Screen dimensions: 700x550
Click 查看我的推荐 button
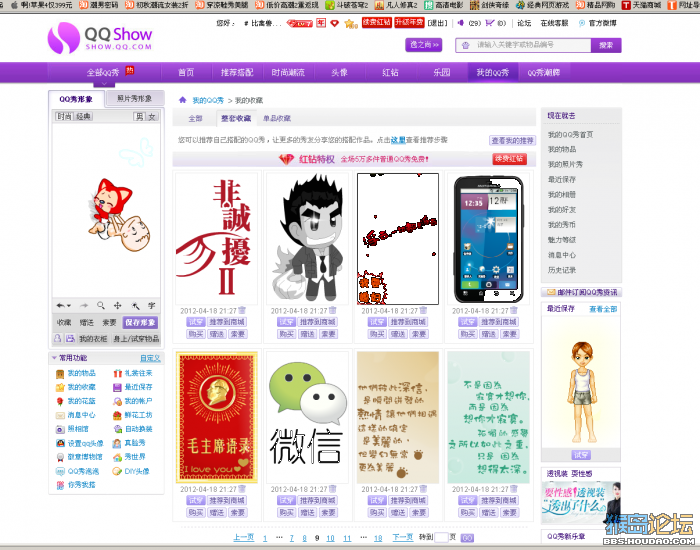pos(512,141)
